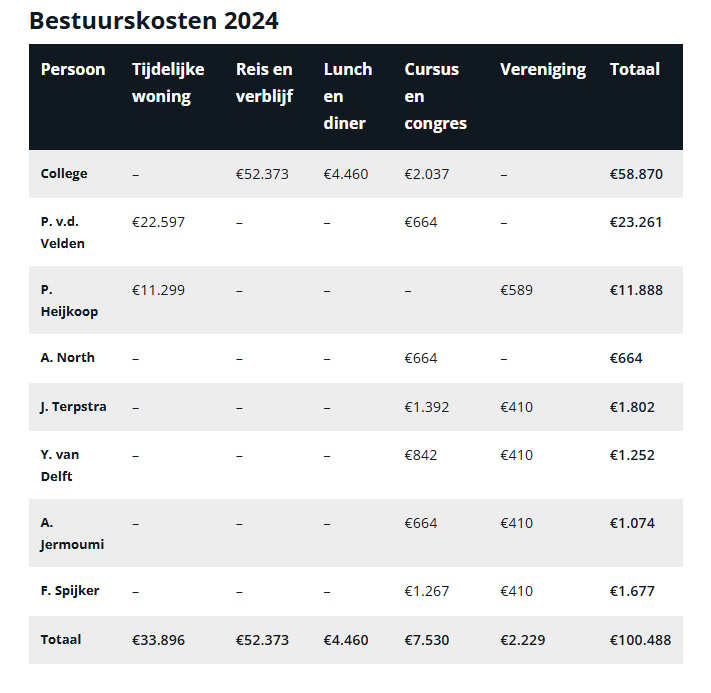The height and width of the screenshot is (693, 711).
Task: Select the Cursus en congres header
Action: pos(435,96)
